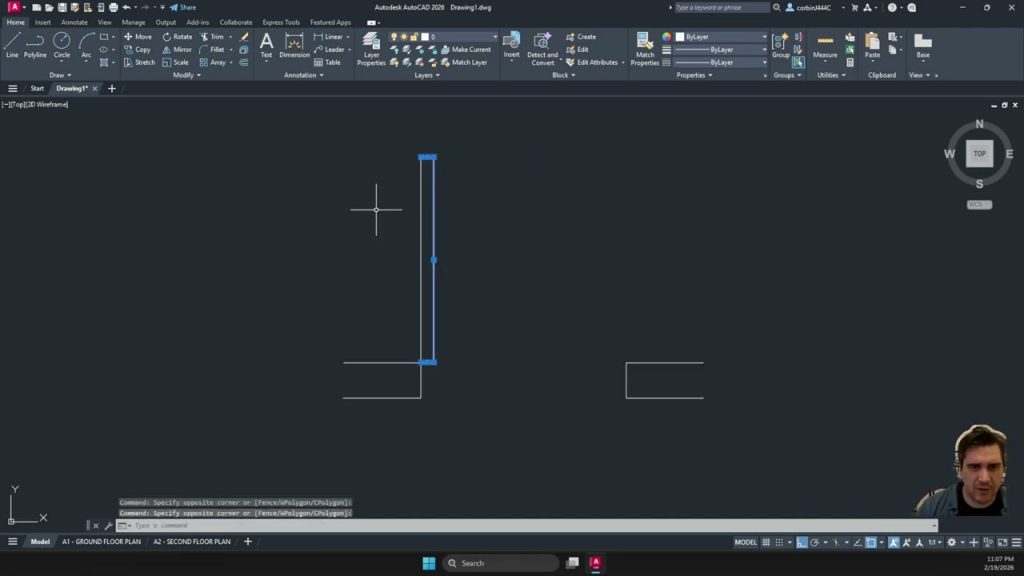This screenshot has height=576, width=1024.
Task: Choose the Mirror tool
Action: click(176, 49)
